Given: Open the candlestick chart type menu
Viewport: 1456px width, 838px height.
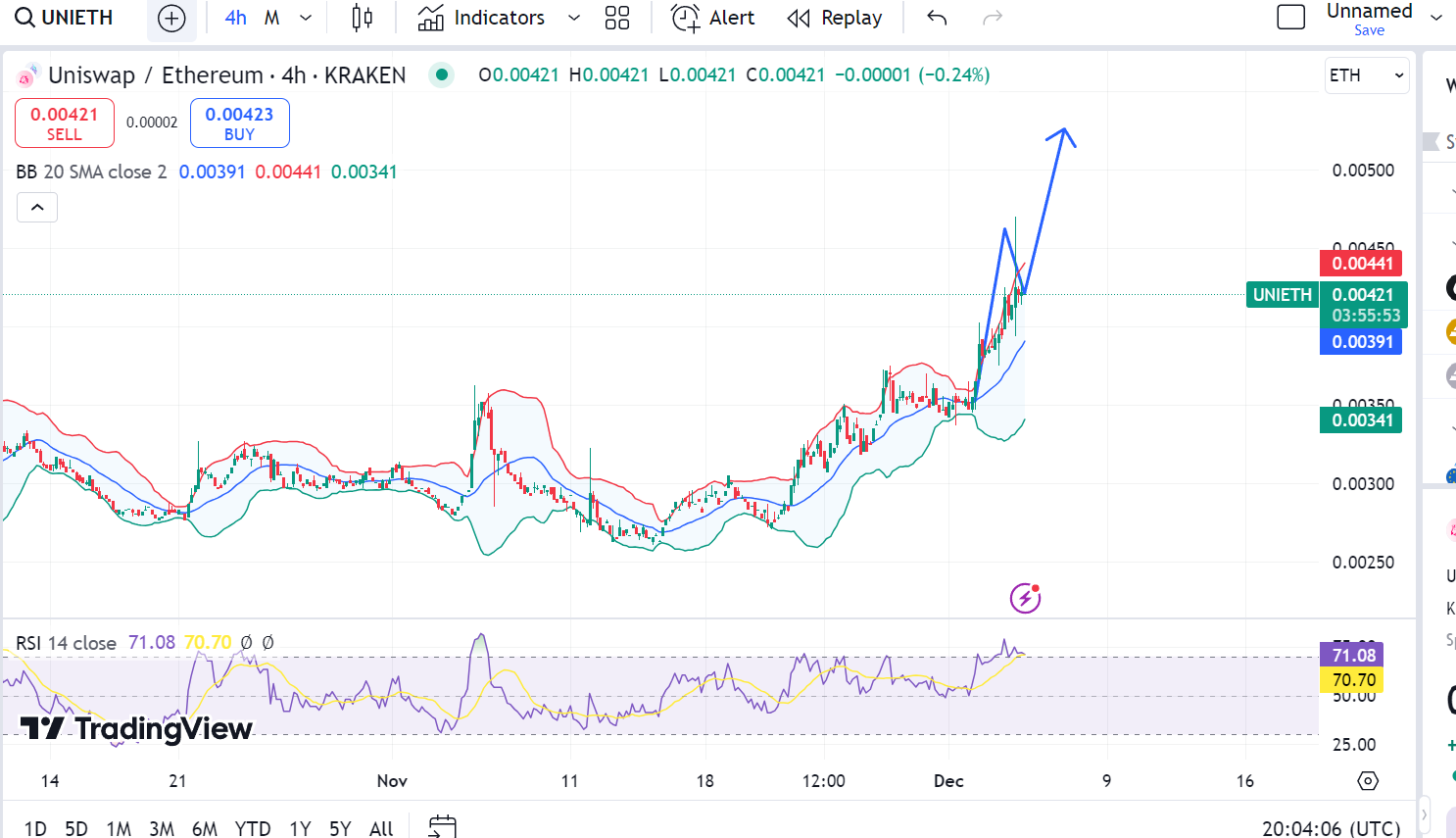Looking at the screenshot, I should coord(362,18).
